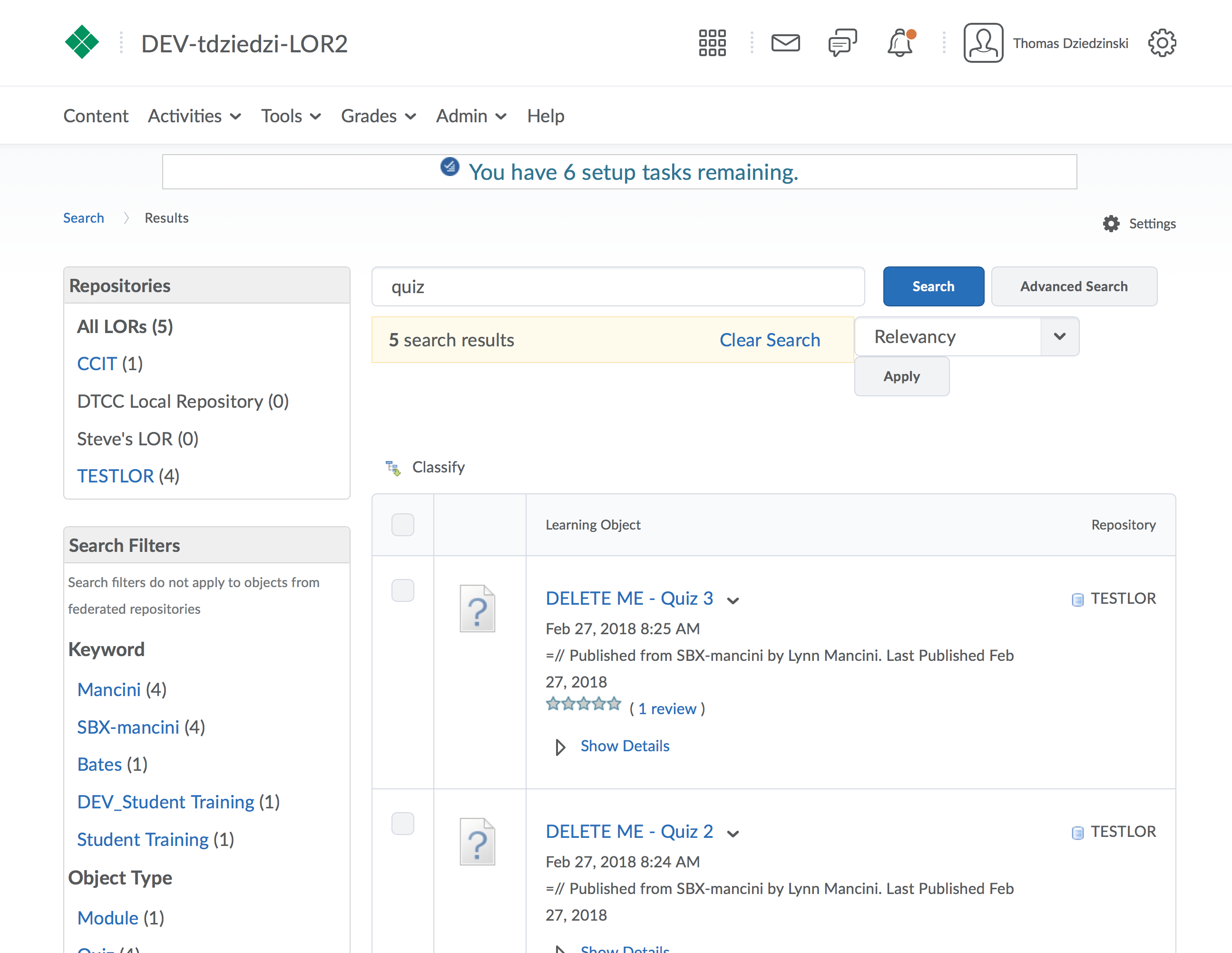Click the Quiz 3 question-mark thumbnail
The width and height of the screenshot is (1232, 953).
click(477, 609)
